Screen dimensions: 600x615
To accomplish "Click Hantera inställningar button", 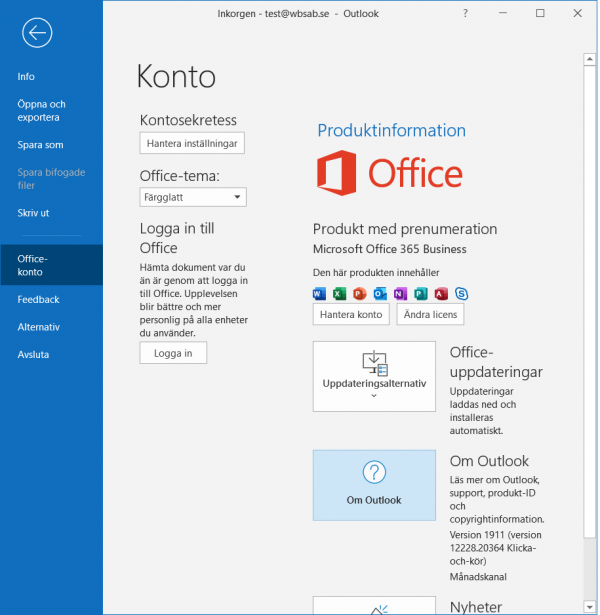I will [192, 143].
